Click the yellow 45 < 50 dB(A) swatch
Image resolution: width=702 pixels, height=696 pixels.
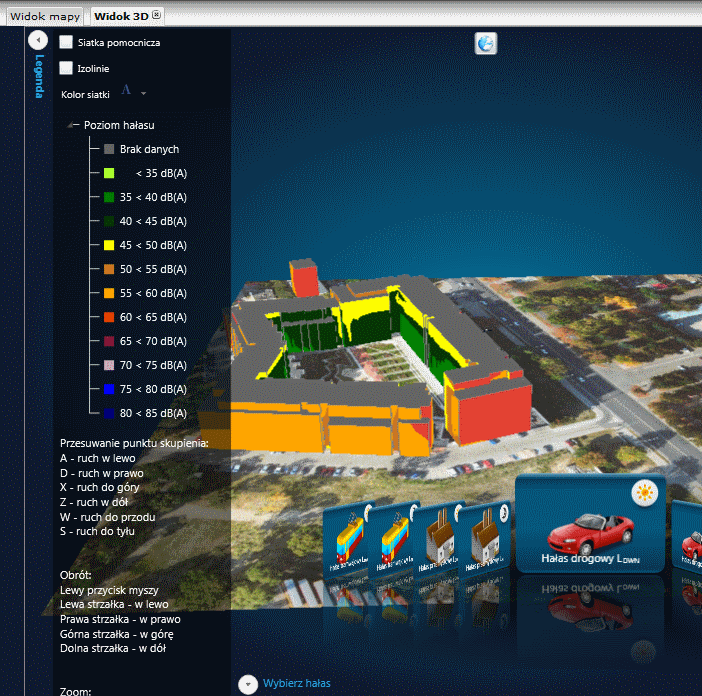coord(109,245)
